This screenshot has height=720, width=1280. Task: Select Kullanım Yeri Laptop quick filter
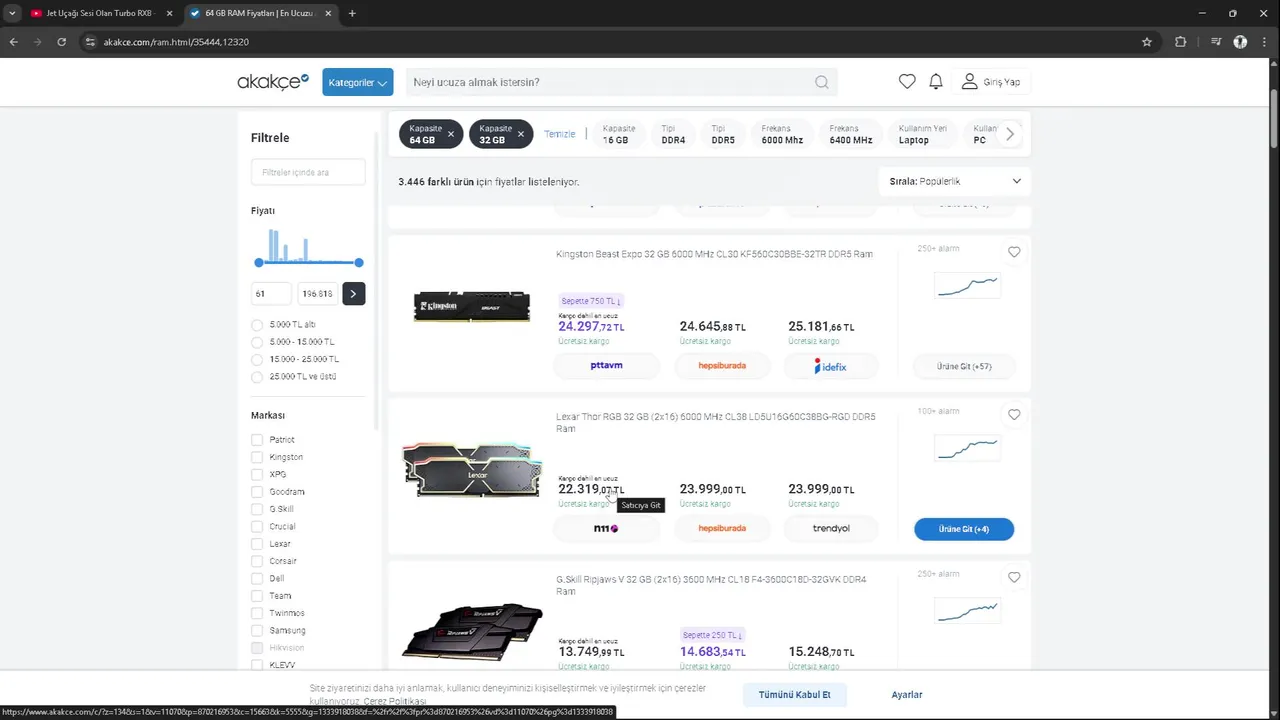[922, 134]
